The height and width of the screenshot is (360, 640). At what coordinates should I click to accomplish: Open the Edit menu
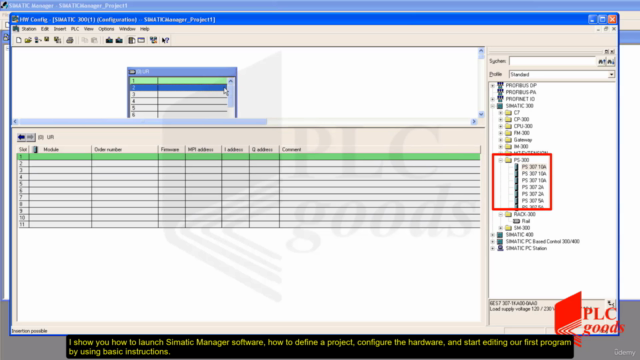point(44,29)
